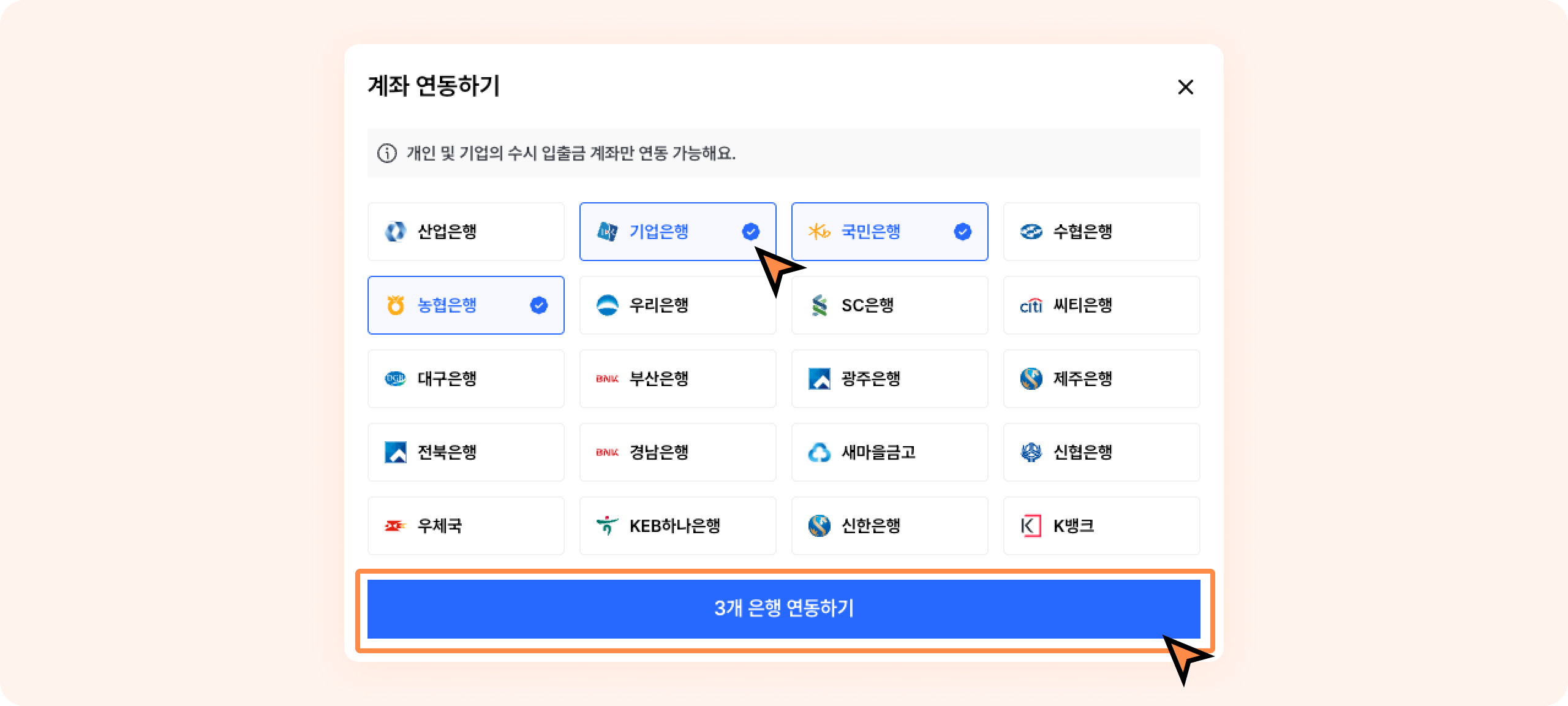The height and width of the screenshot is (706, 1568).
Task: Click the citi 씨티은행 logo icon
Action: (x=1031, y=305)
